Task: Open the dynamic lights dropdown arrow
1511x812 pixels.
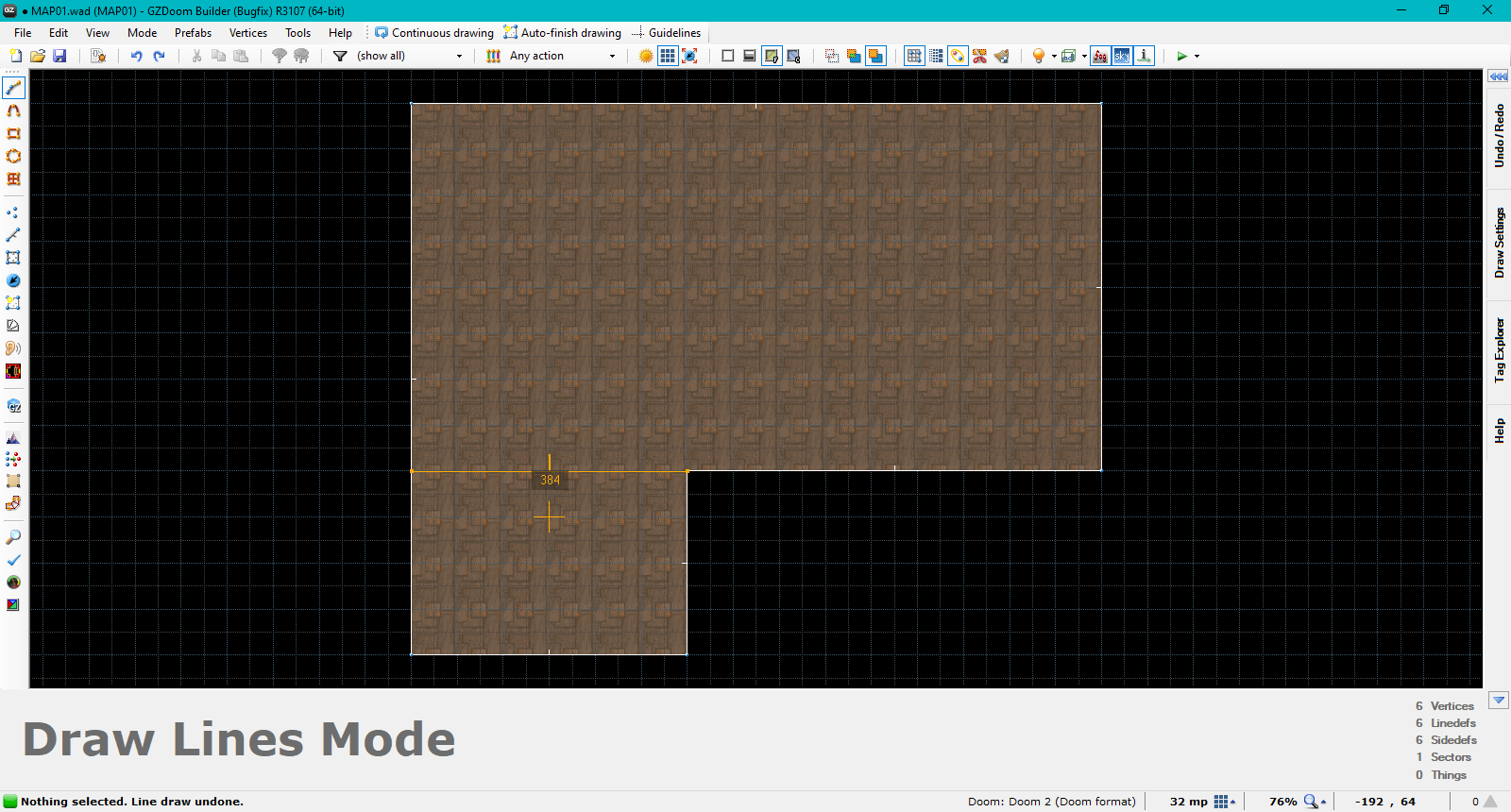Action: tap(1054, 57)
